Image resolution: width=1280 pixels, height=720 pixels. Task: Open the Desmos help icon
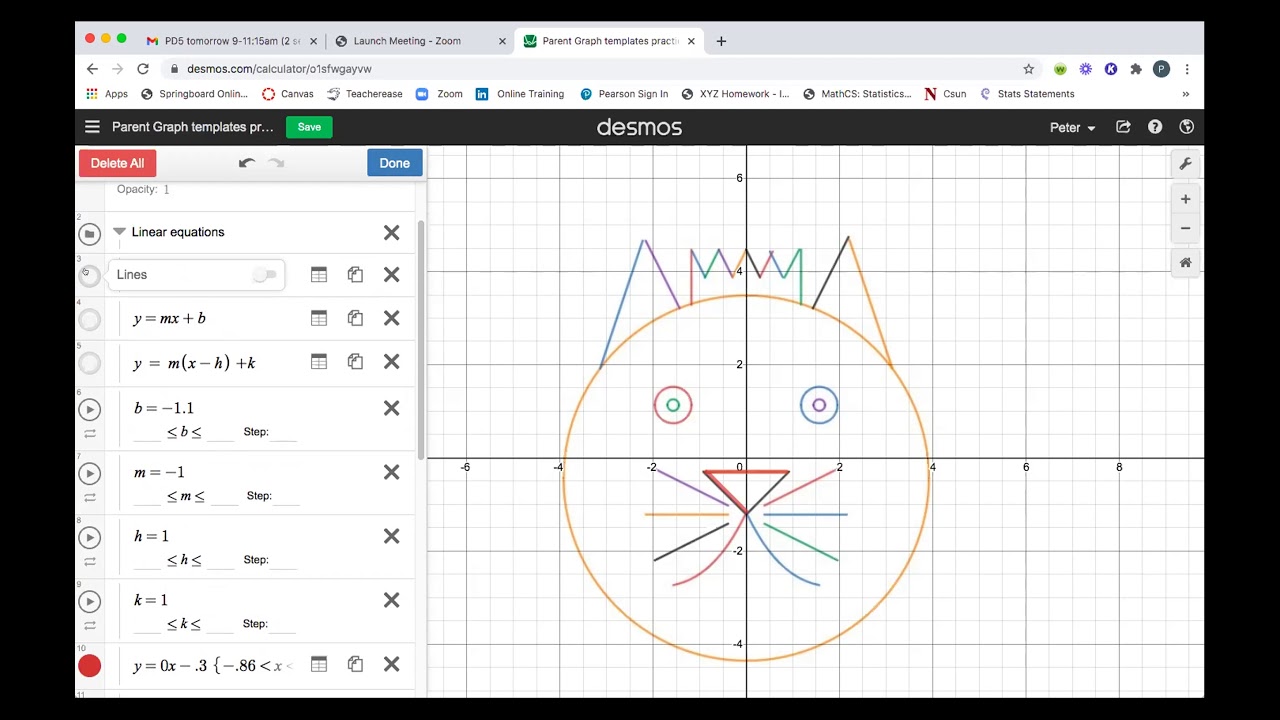(x=1155, y=127)
